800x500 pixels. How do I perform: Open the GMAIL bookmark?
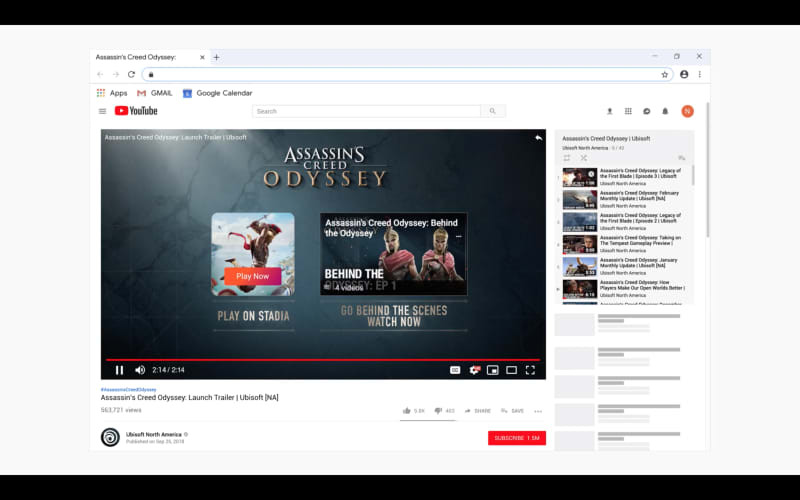coord(155,93)
